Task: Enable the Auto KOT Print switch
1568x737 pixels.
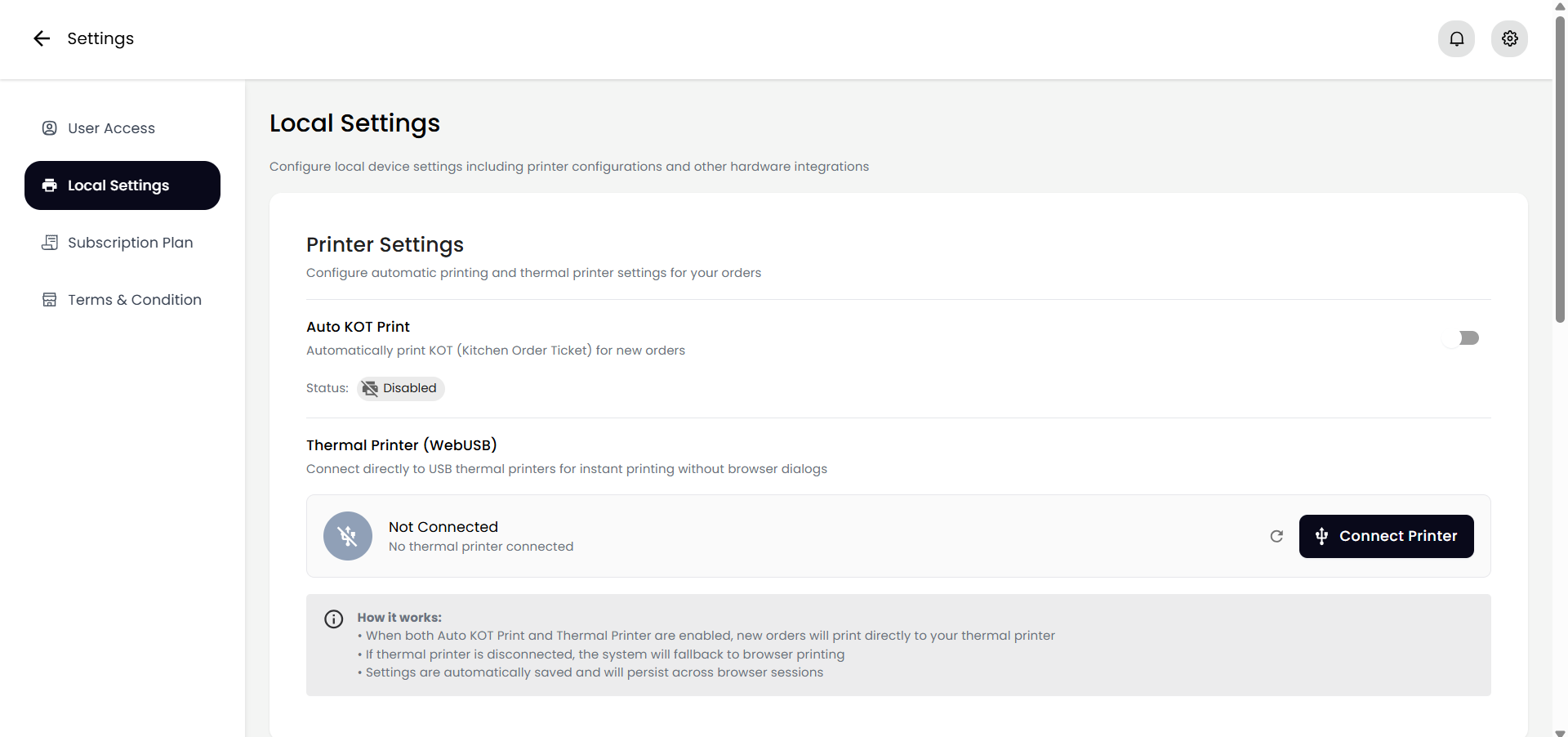Action: coord(1462,338)
